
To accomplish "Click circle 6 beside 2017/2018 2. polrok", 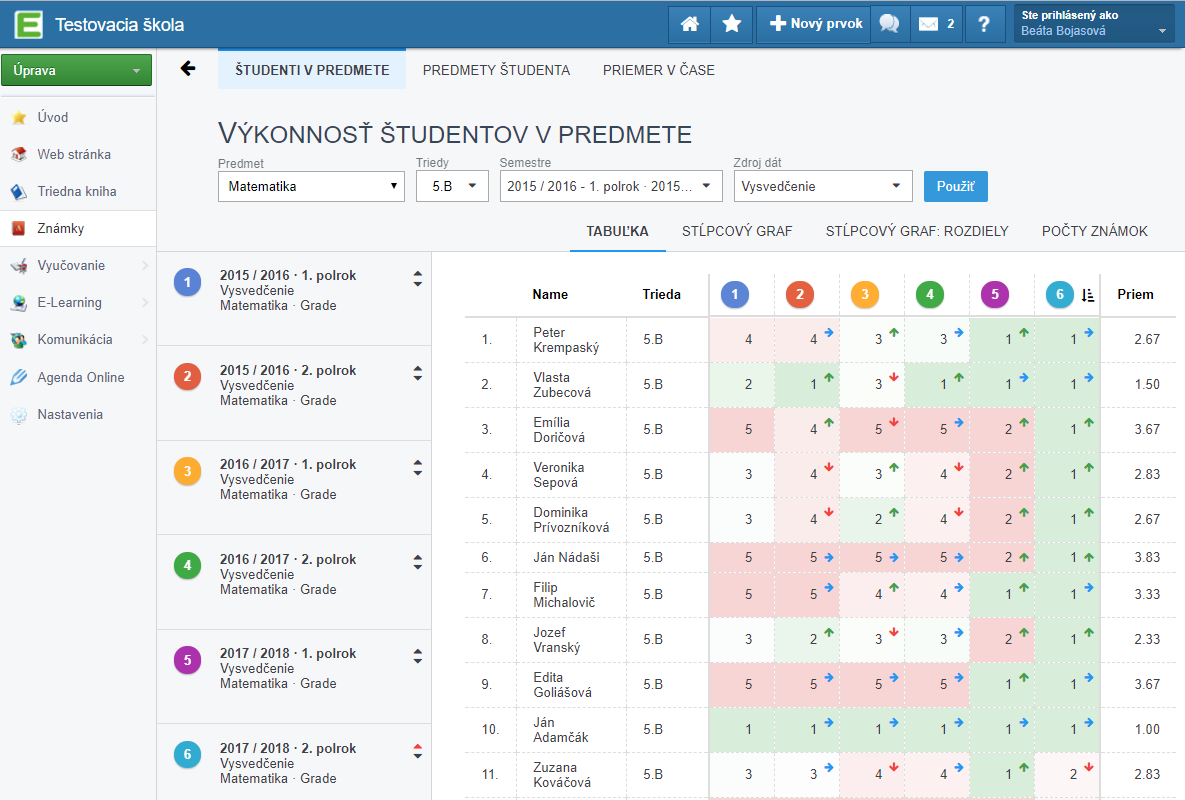I will 187,755.
